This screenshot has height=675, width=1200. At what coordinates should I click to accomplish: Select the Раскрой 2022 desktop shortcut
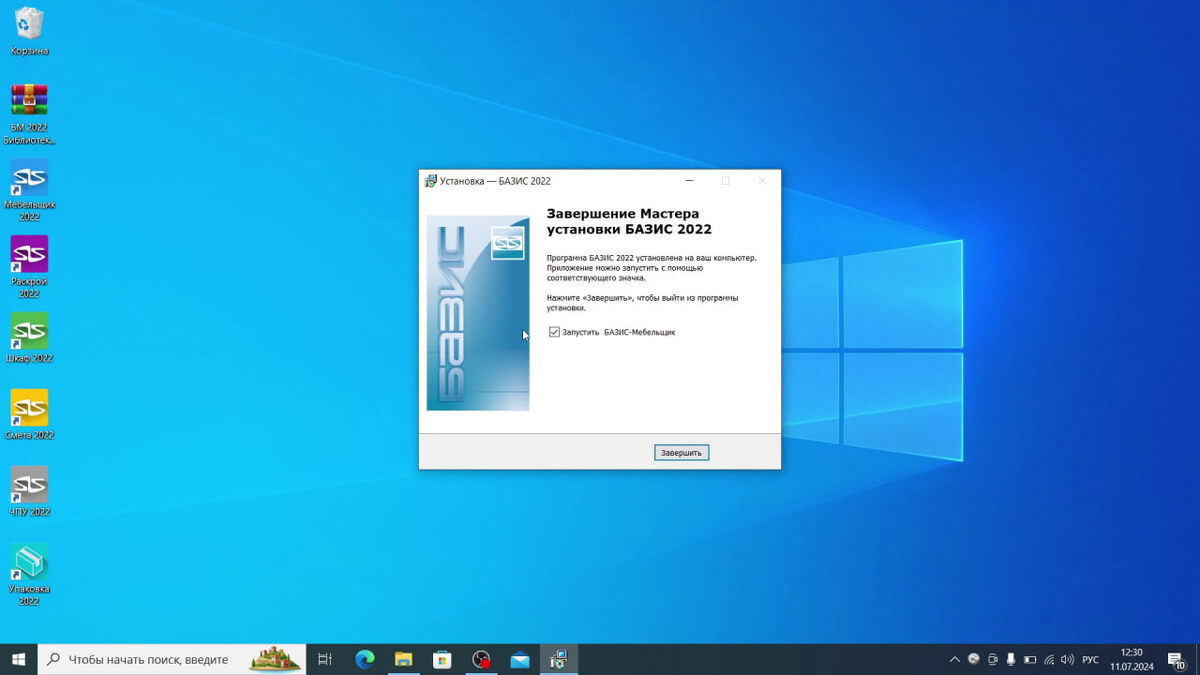(29, 267)
